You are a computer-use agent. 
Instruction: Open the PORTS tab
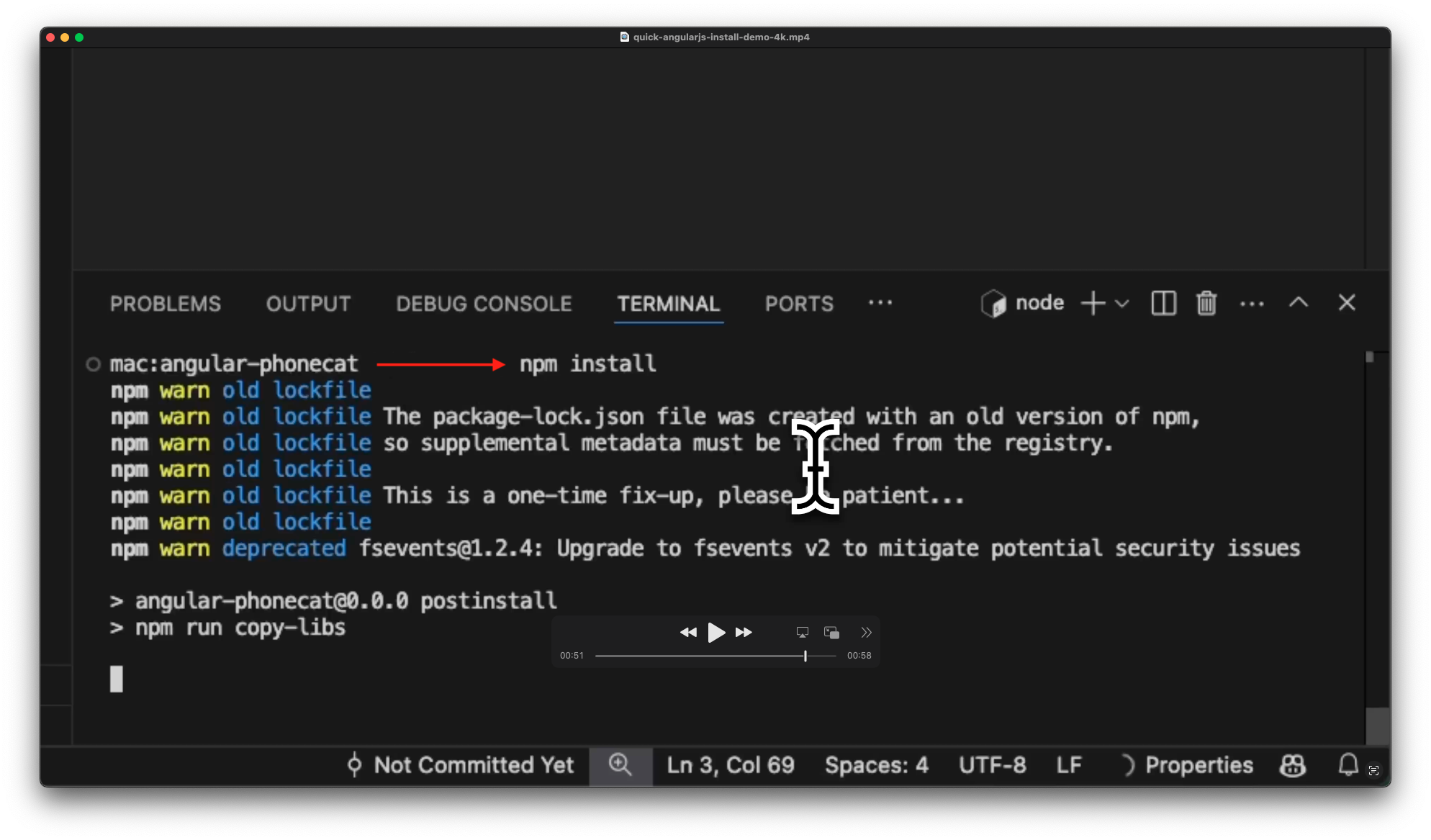(799, 304)
